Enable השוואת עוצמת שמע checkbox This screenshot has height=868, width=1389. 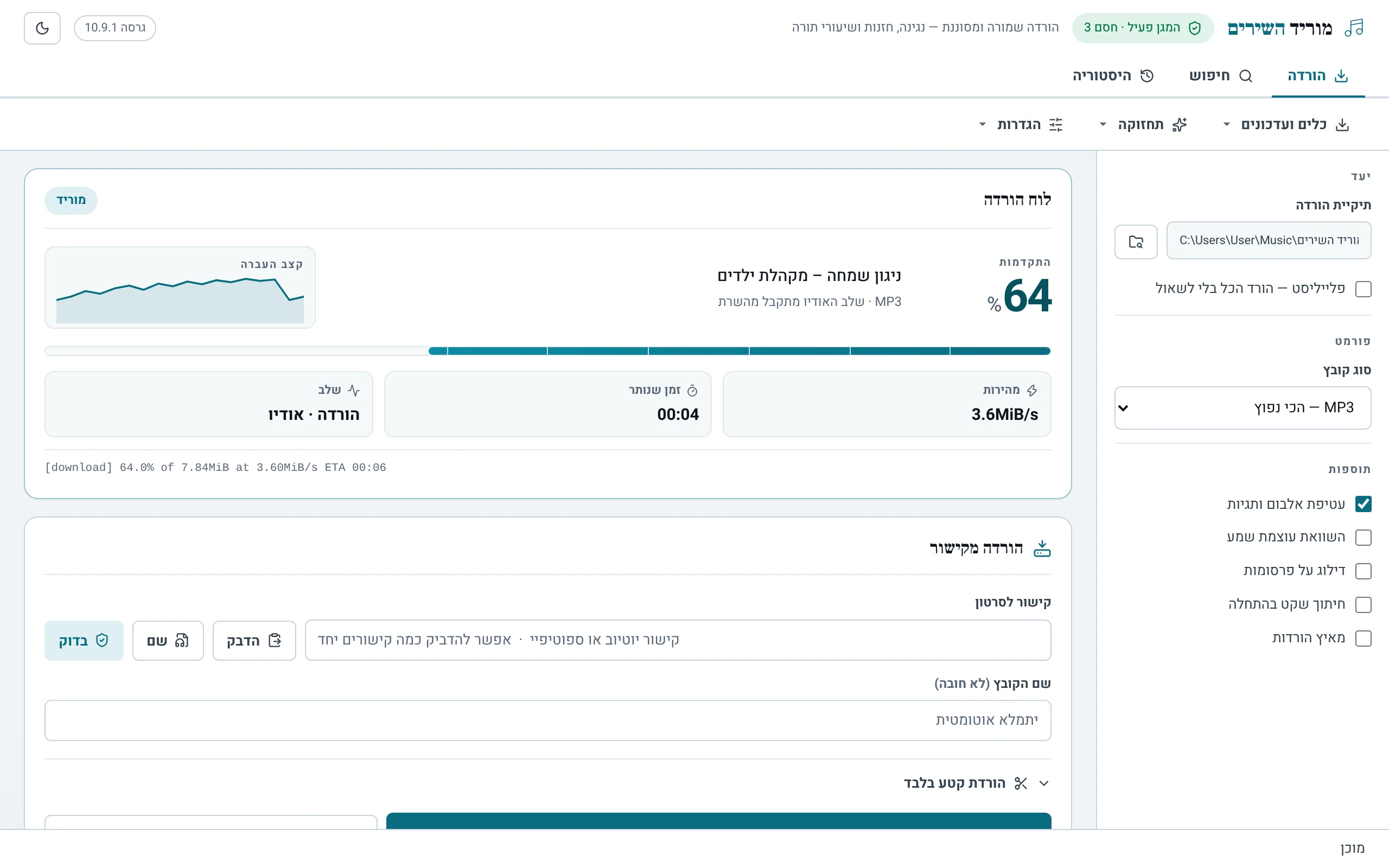click(x=1362, y=537)
